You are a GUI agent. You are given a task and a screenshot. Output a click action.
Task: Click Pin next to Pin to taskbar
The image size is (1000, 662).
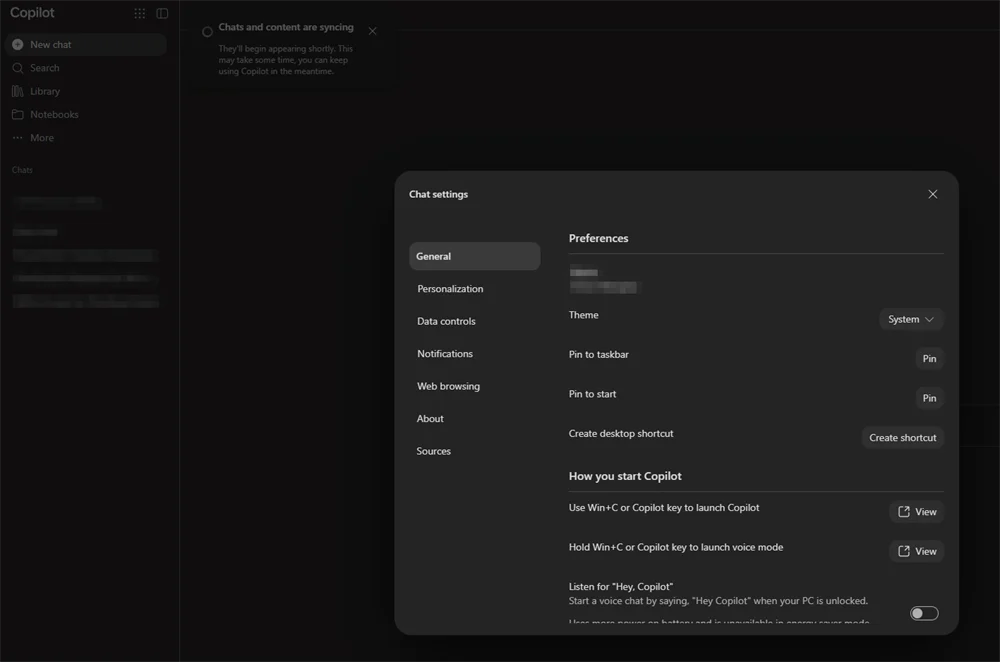tap(929, 358)
